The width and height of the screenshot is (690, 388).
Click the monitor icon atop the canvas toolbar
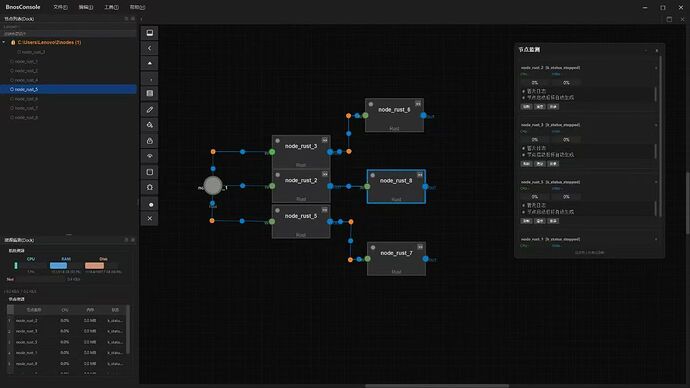(x=150, y=33)
